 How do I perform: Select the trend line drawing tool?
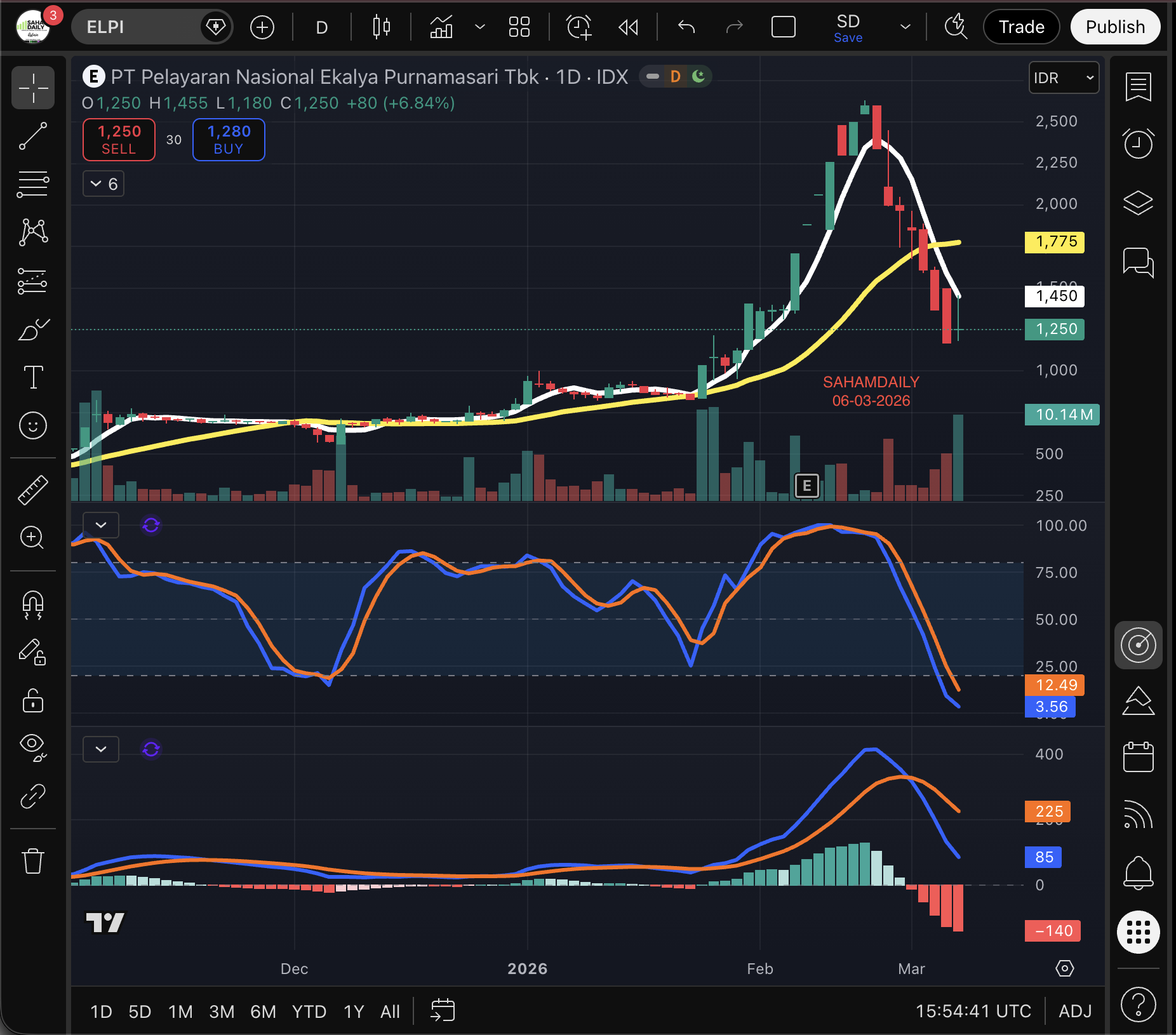click(33, 136)
